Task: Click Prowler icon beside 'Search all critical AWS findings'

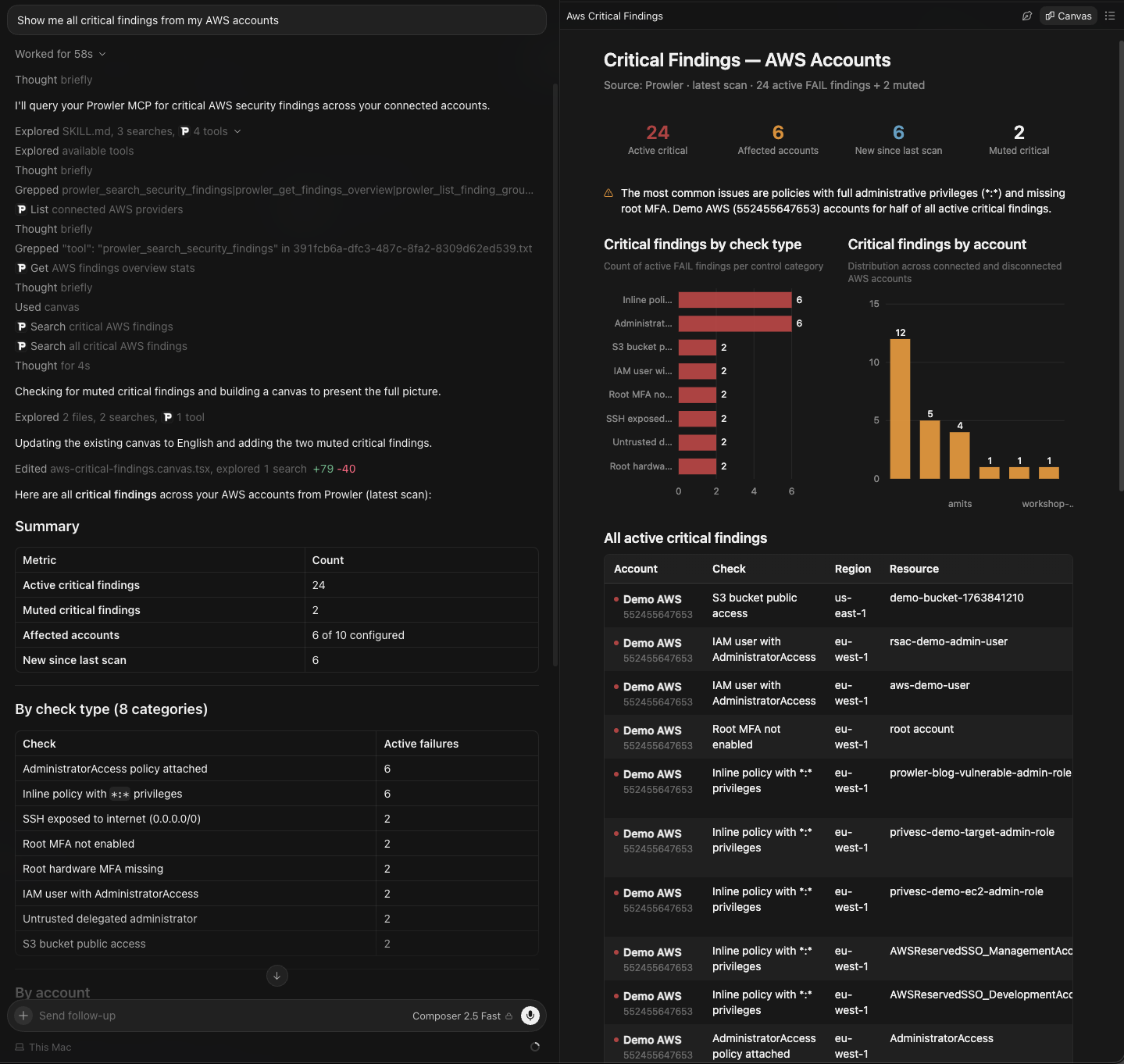Action: tap(22, 346)
